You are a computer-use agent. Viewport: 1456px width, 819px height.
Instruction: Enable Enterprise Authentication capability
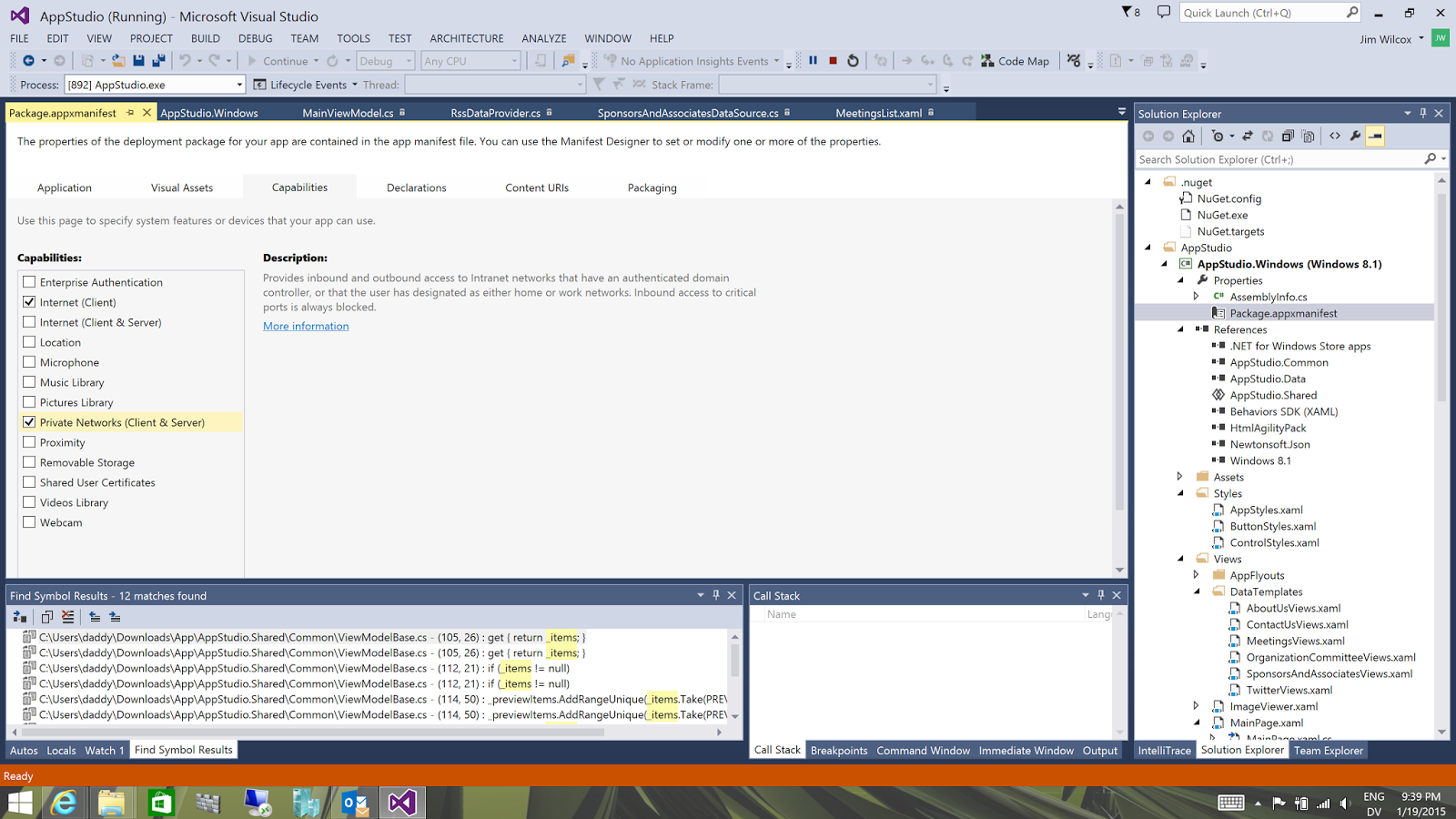click(29, 282)
